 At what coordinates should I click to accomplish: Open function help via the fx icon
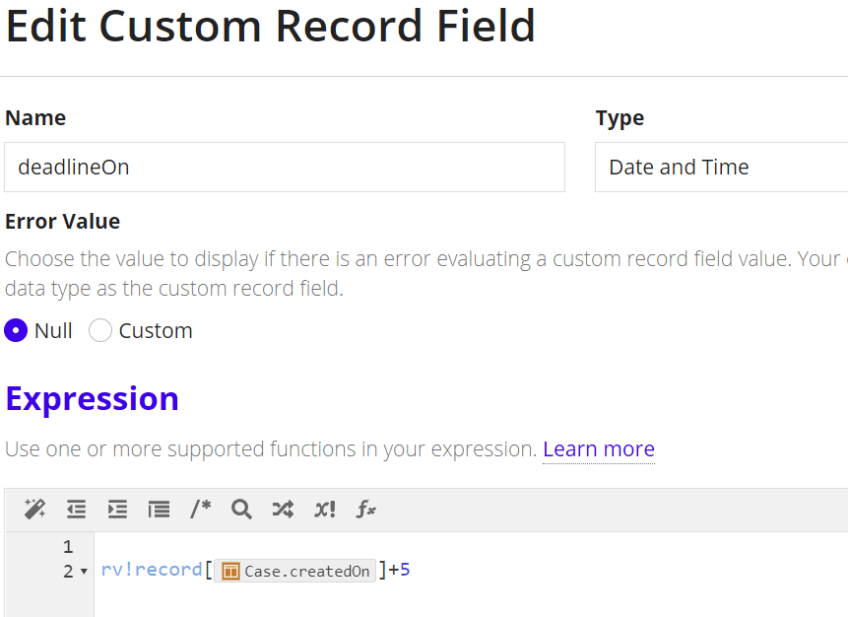pos(365,509)
